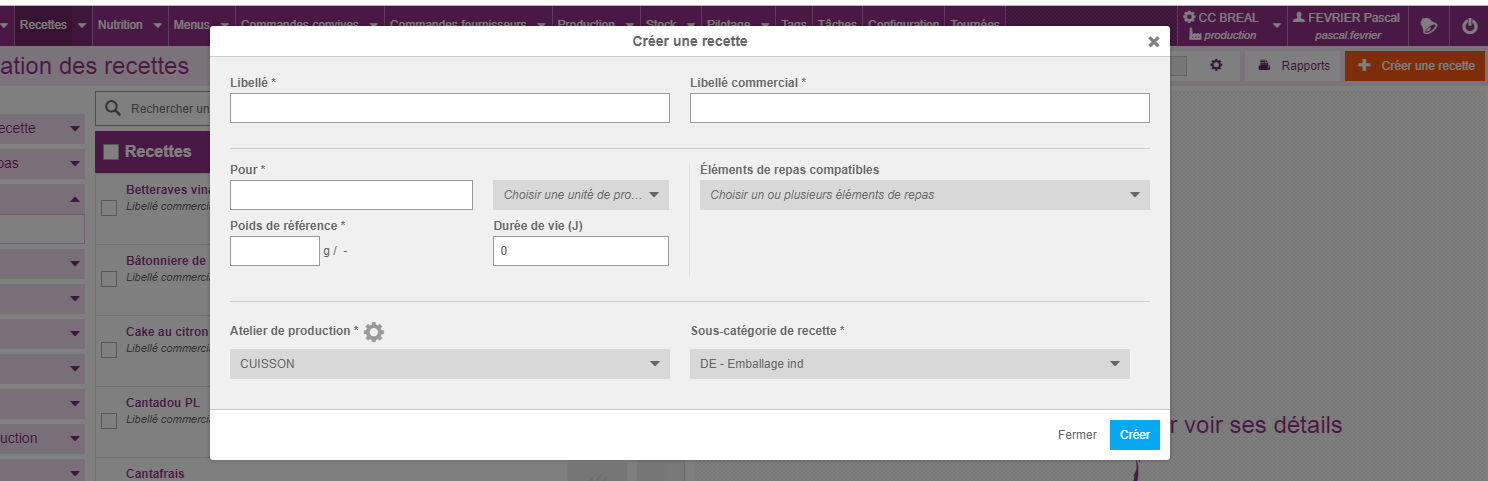Expand the arrow next to Recettes menu

coord(81,25)
